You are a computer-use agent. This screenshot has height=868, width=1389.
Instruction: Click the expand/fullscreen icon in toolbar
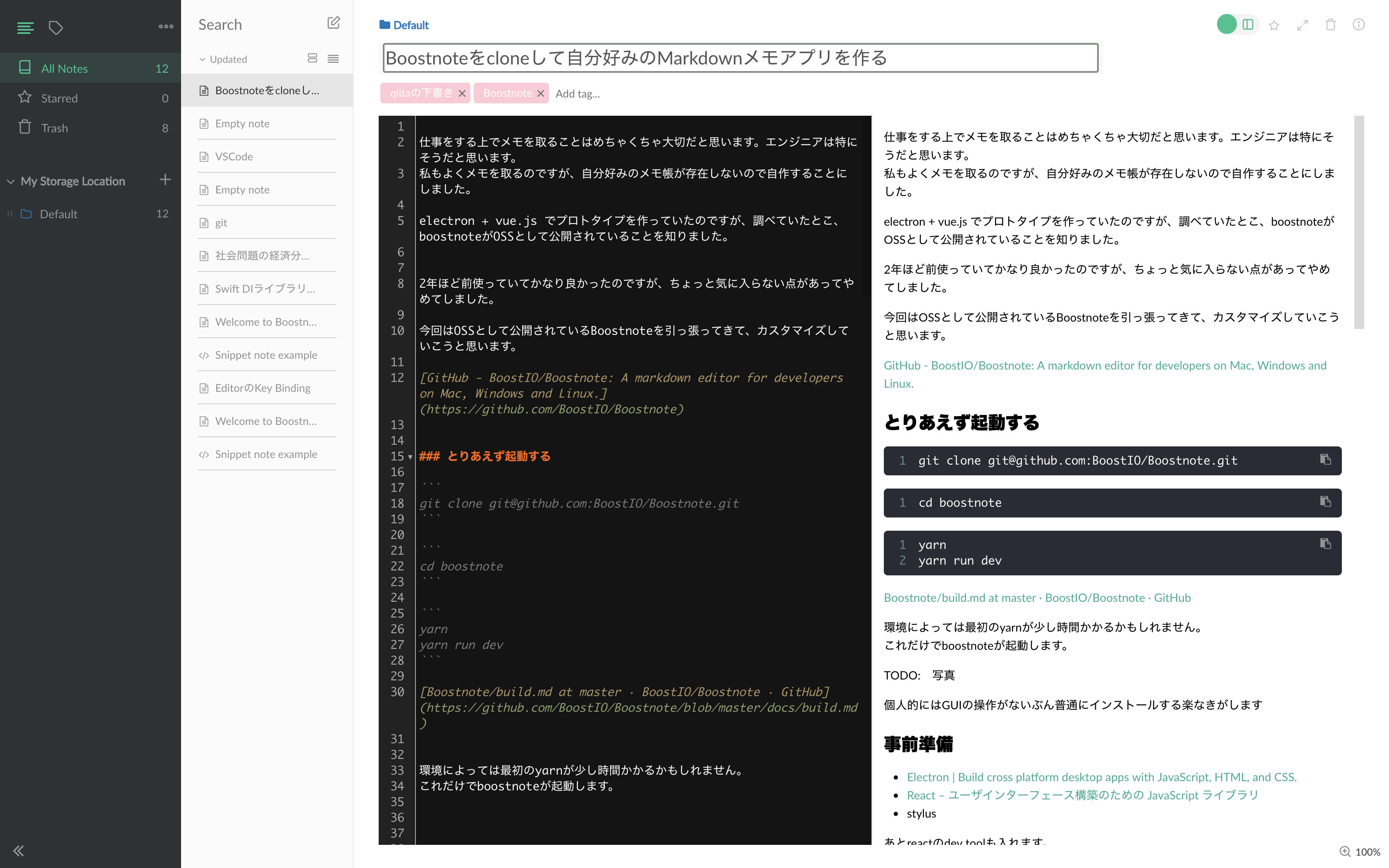[1303, 25]
